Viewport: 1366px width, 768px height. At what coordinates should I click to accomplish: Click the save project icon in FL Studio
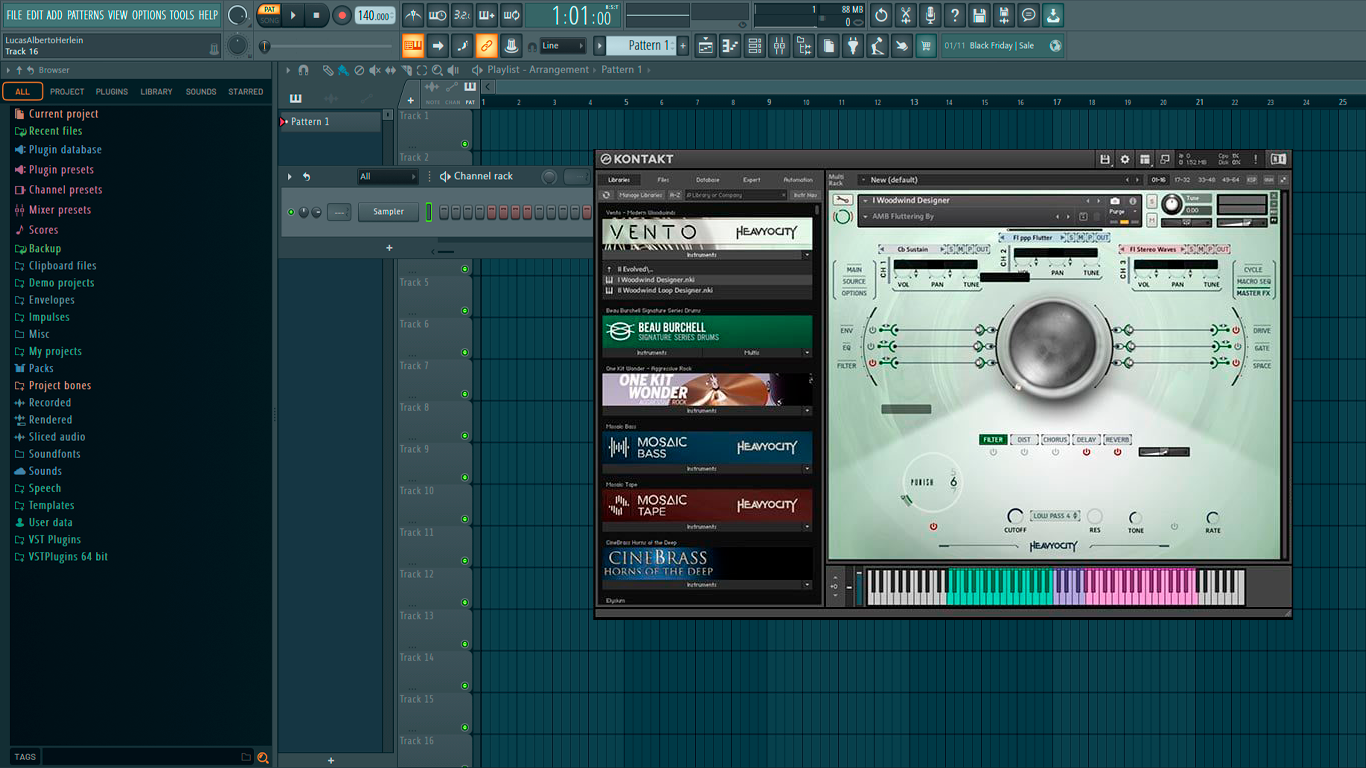click(x=979, y=15)
